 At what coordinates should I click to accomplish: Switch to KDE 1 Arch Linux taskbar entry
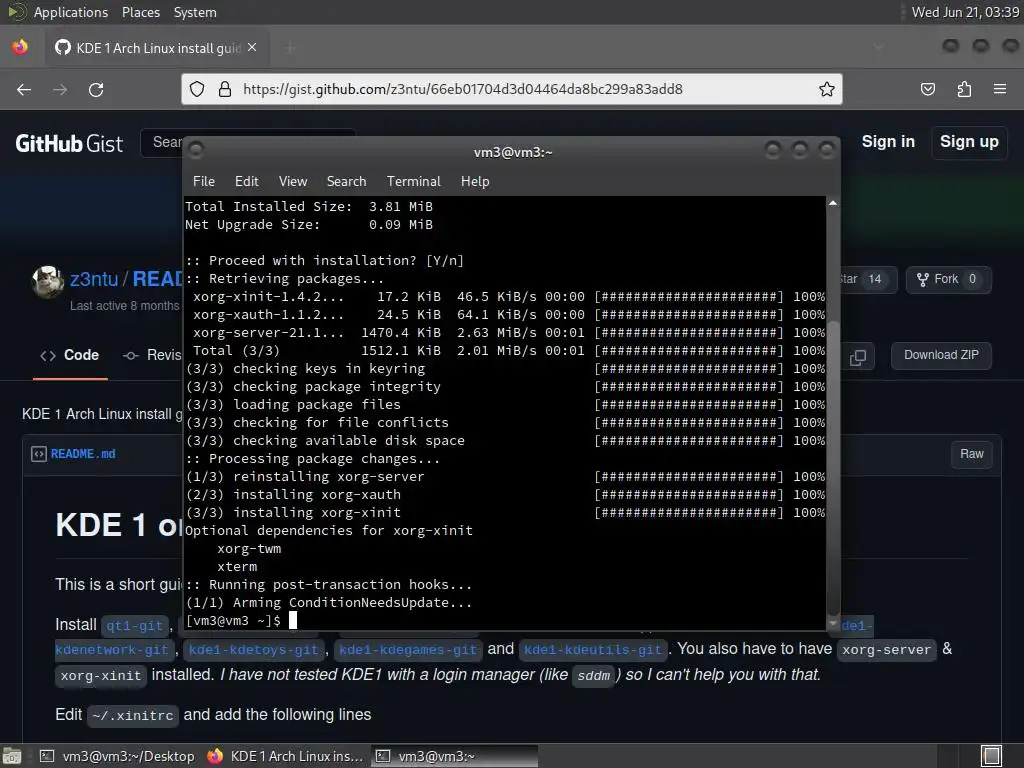[x=285, y=756]
